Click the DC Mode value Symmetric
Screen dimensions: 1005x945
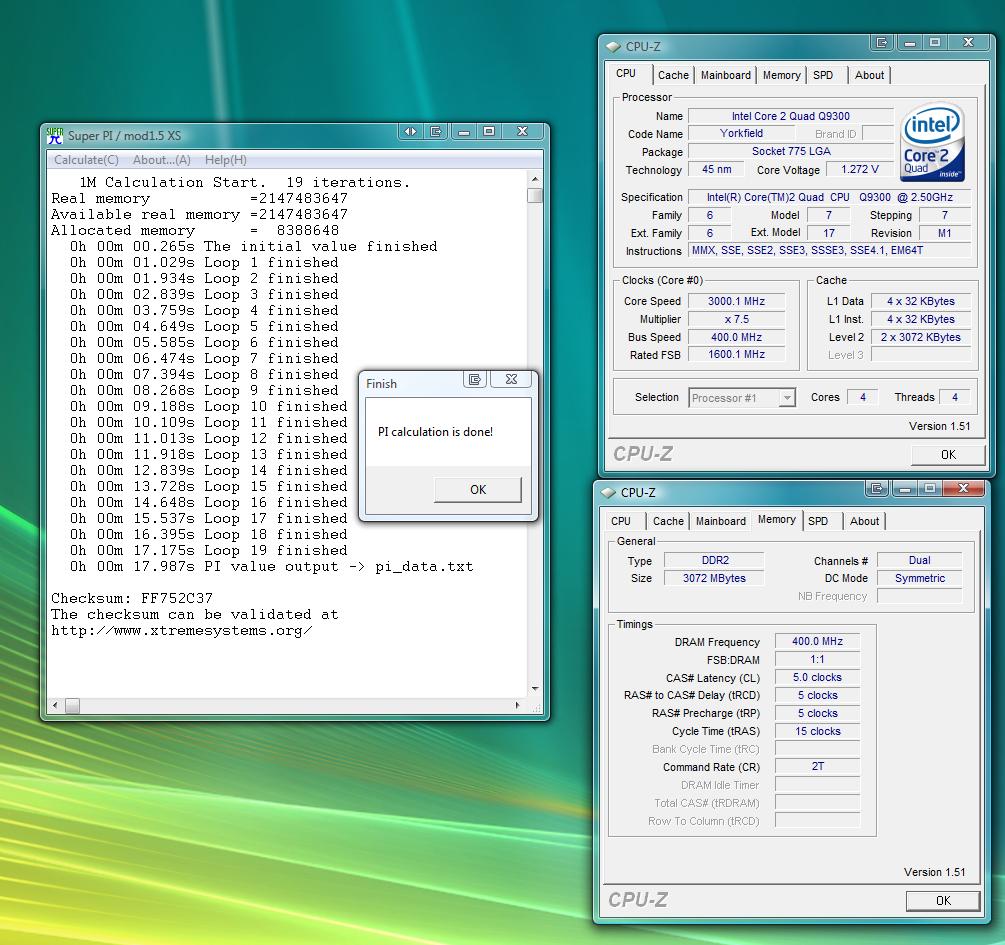click(920, 578)
